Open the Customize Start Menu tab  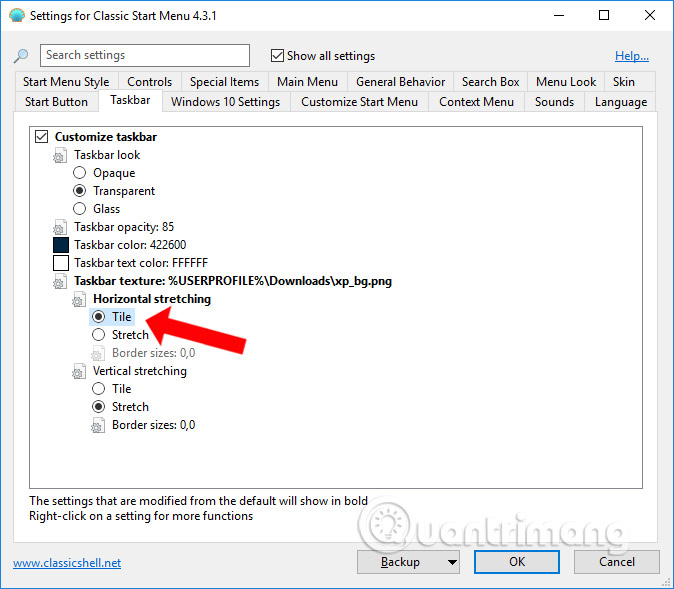pos(359,102)
